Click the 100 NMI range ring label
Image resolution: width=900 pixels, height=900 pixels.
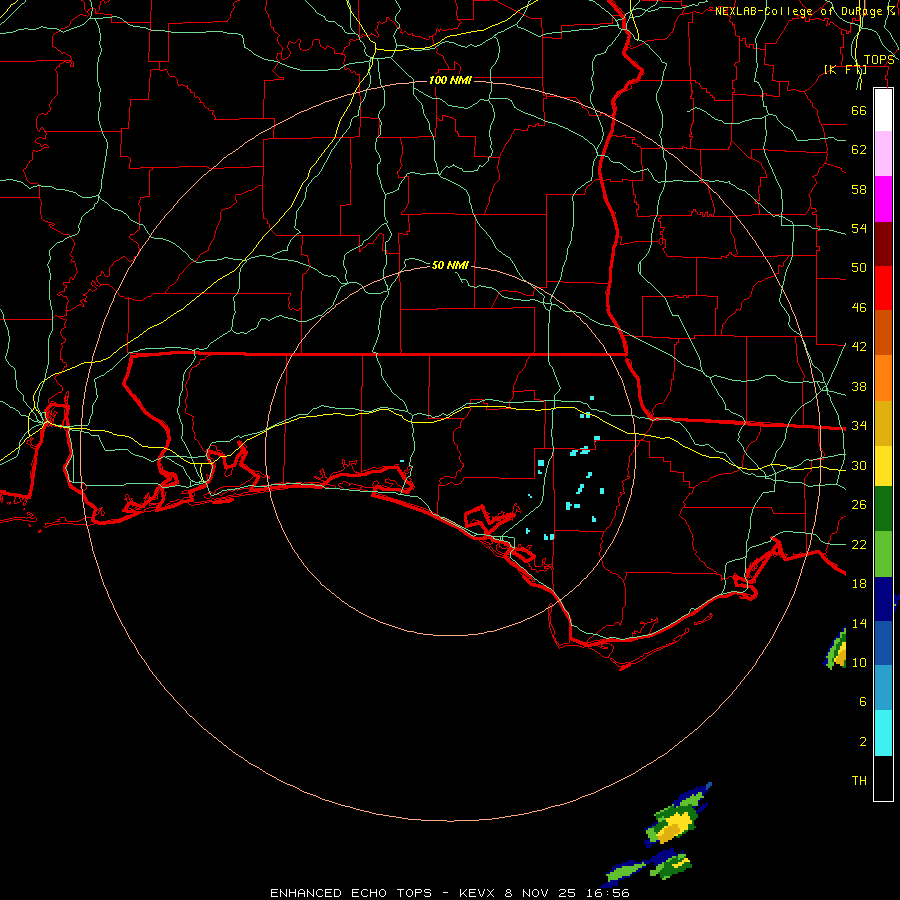(450, 80)
